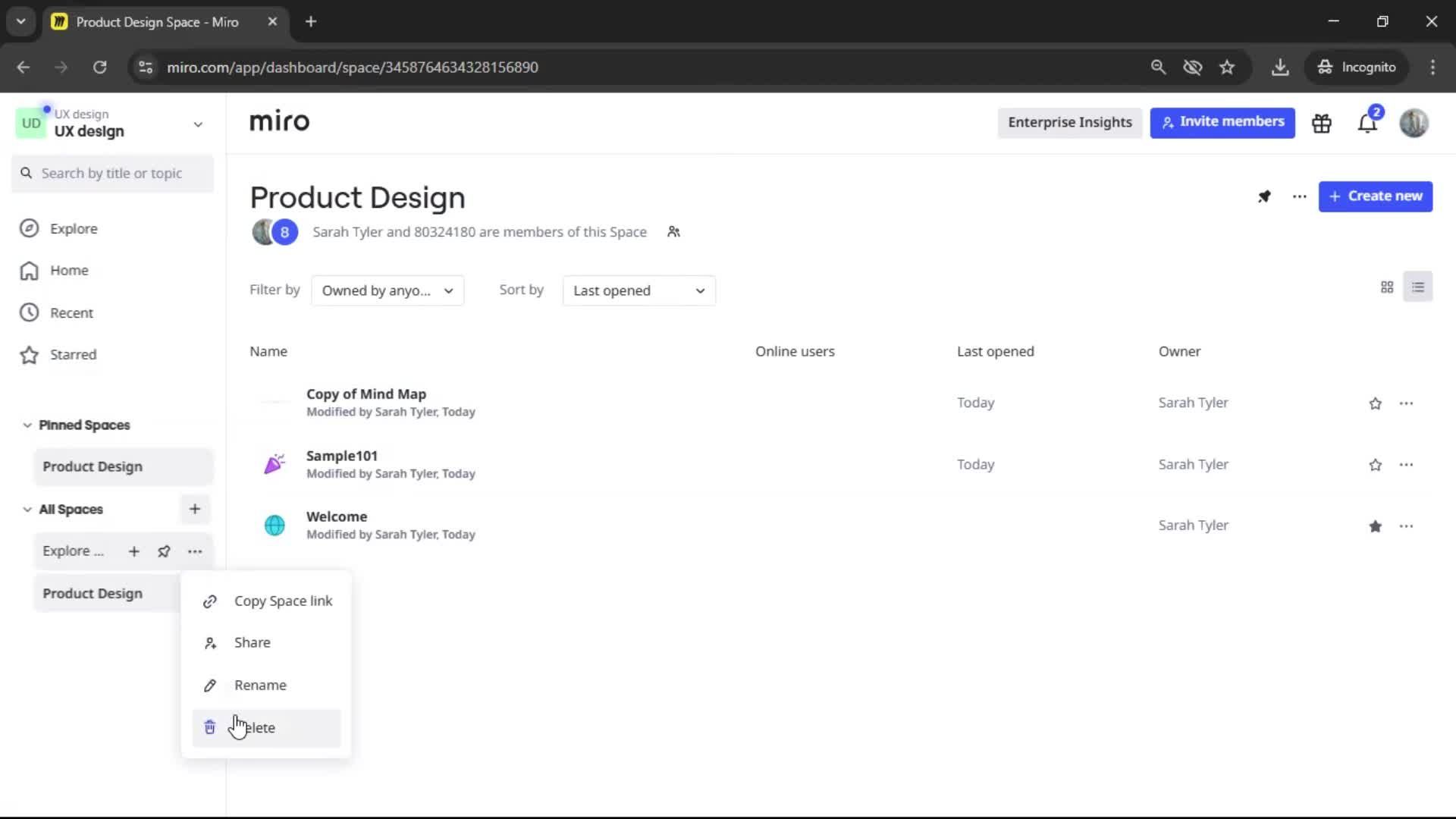Open more options for Copy of Mind Map
The image size is (1456, 819).
coord(1407,403)
